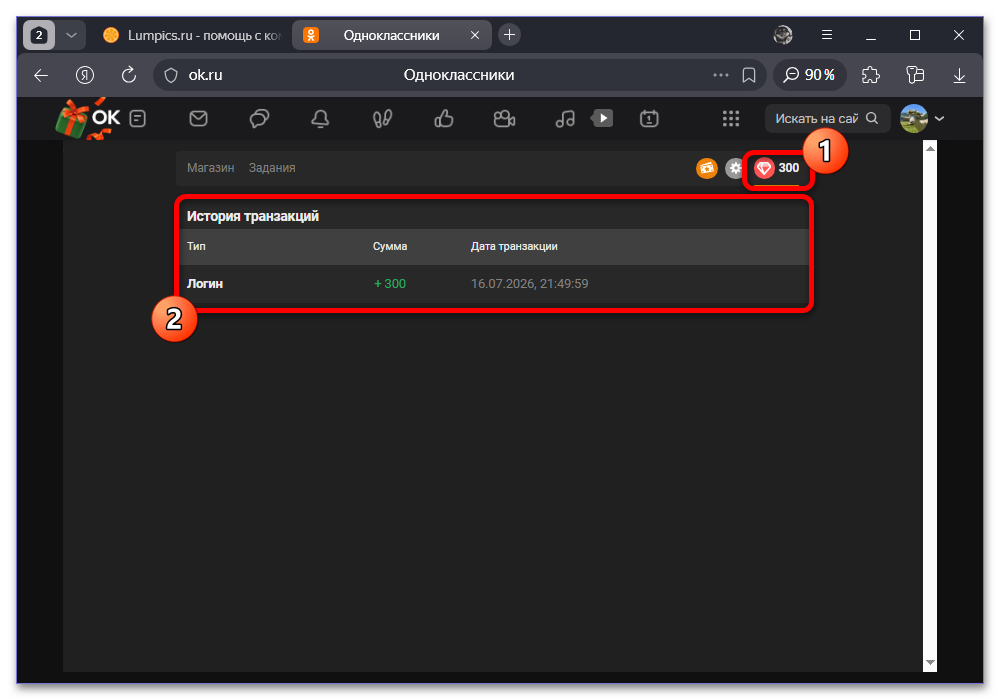Open a new browser tab
Image resolution: width=1000 pixels, height=700 pixels.
click(x=509, y=35)
